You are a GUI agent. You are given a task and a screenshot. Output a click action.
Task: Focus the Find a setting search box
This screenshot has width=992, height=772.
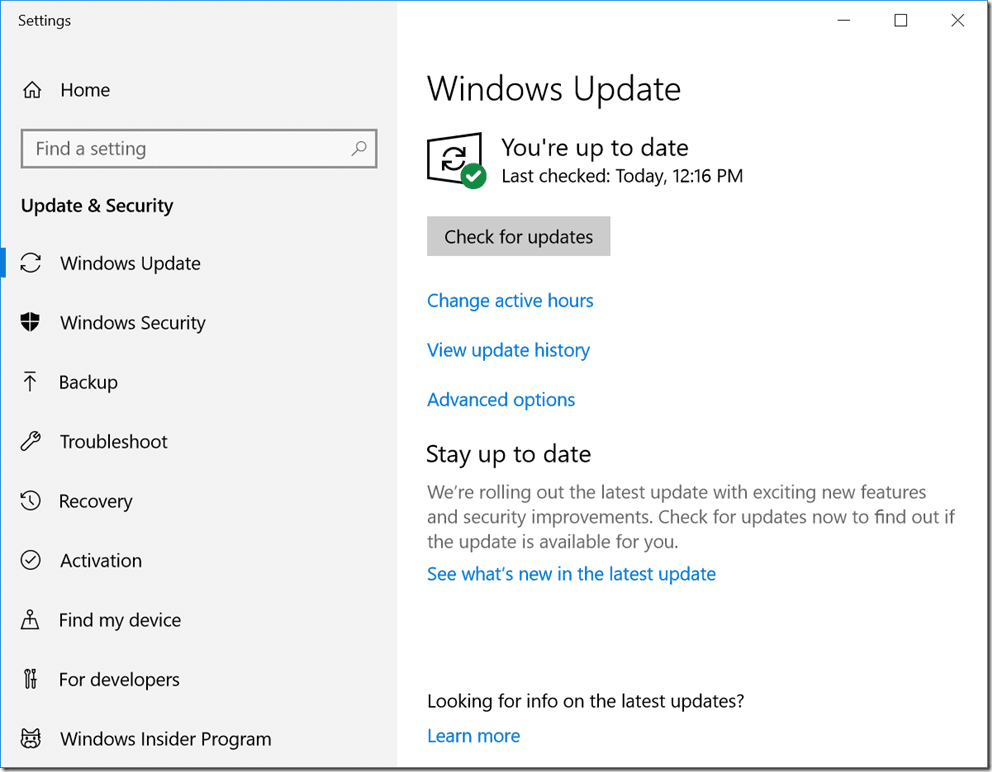199,149
